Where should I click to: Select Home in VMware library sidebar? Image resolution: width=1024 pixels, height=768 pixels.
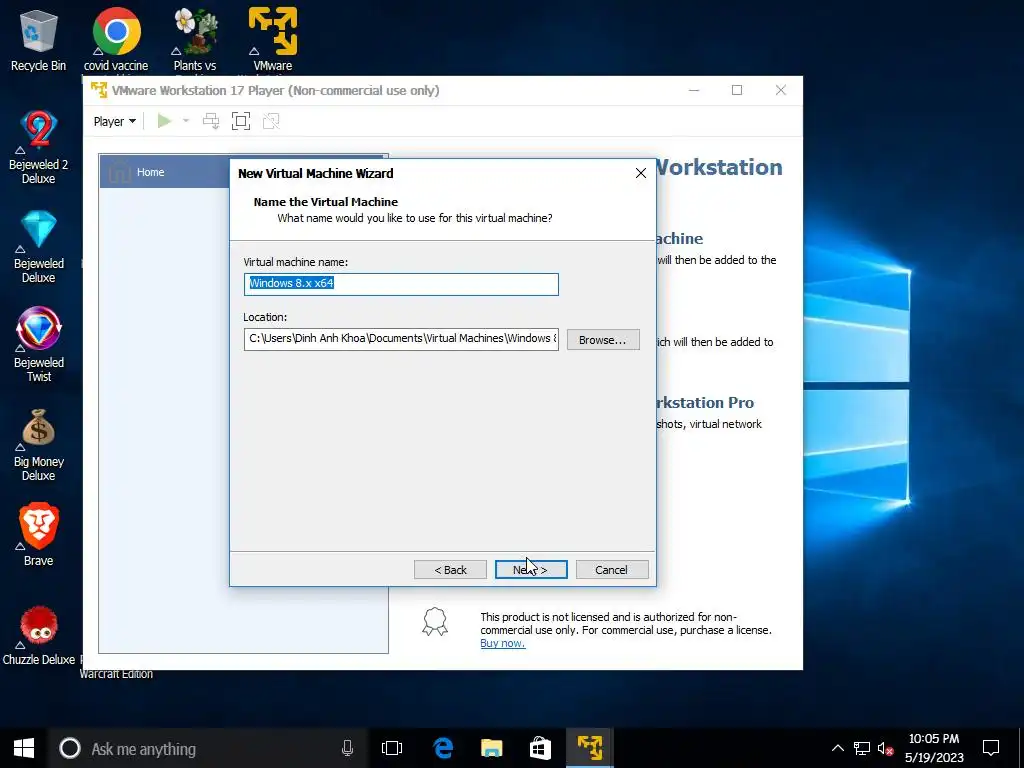point(165,172)
